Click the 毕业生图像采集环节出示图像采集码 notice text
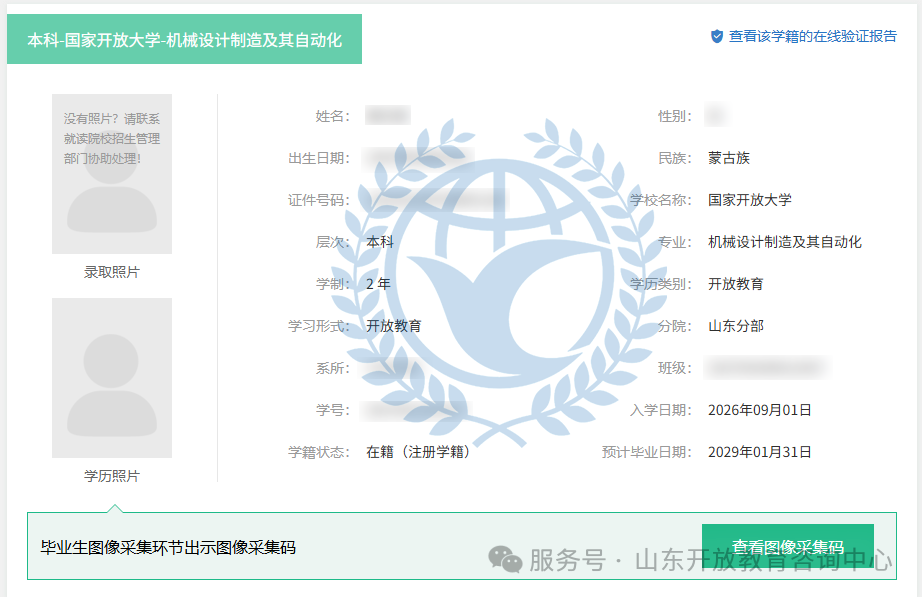This screenshot has height=597, width=922. tap(168, 548)
